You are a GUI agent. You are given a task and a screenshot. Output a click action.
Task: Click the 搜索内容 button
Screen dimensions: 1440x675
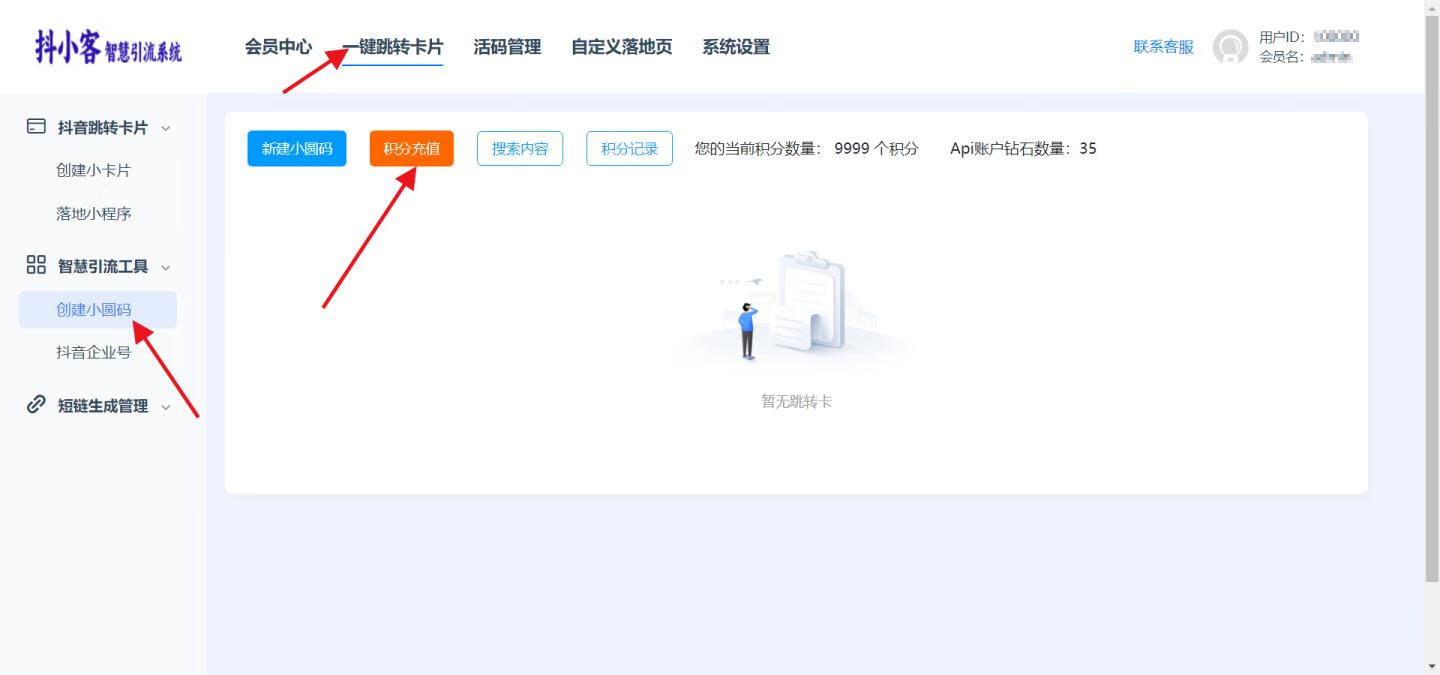[x=520, y=147]
